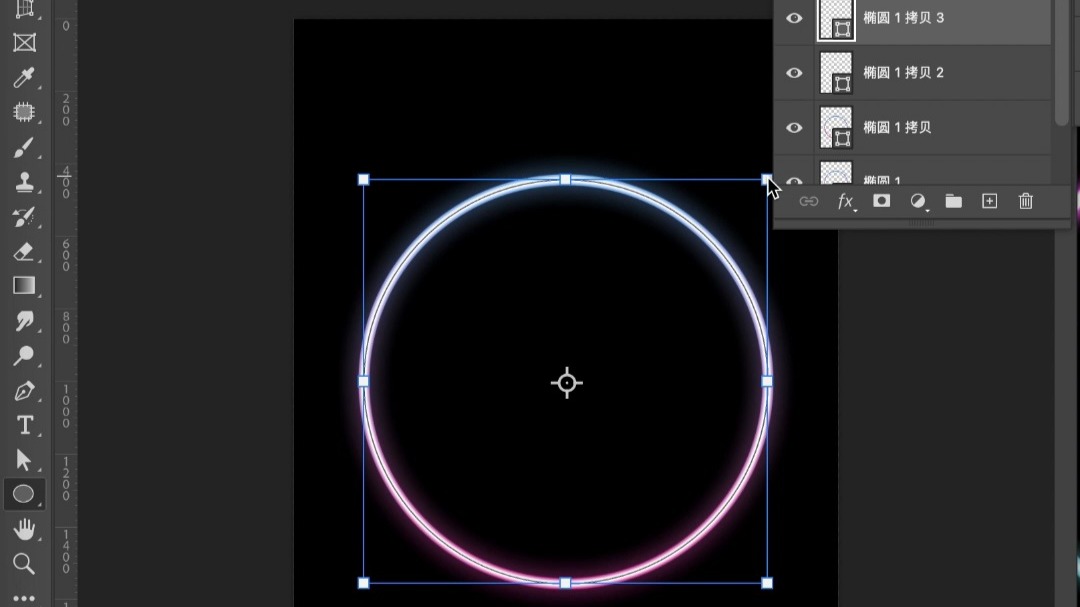Image resolution: width=1080 pixels, height=607 pixels.
Task: Click the right-middle transform handle
Action: (767, 382)
